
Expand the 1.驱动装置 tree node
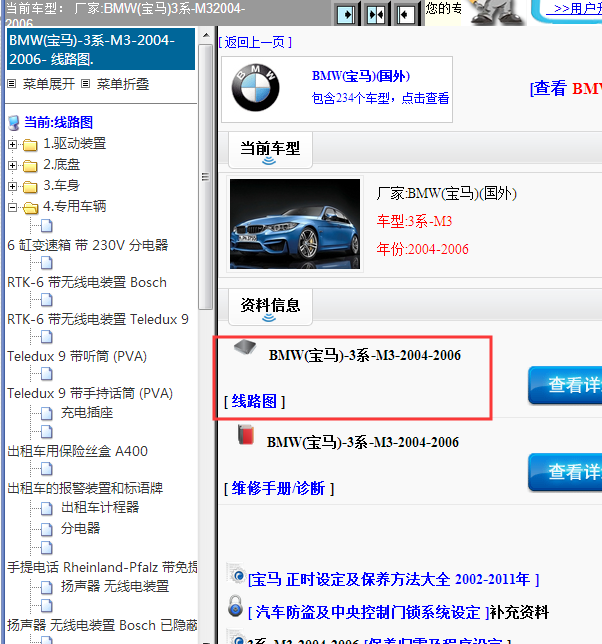[x=12, y=145]
